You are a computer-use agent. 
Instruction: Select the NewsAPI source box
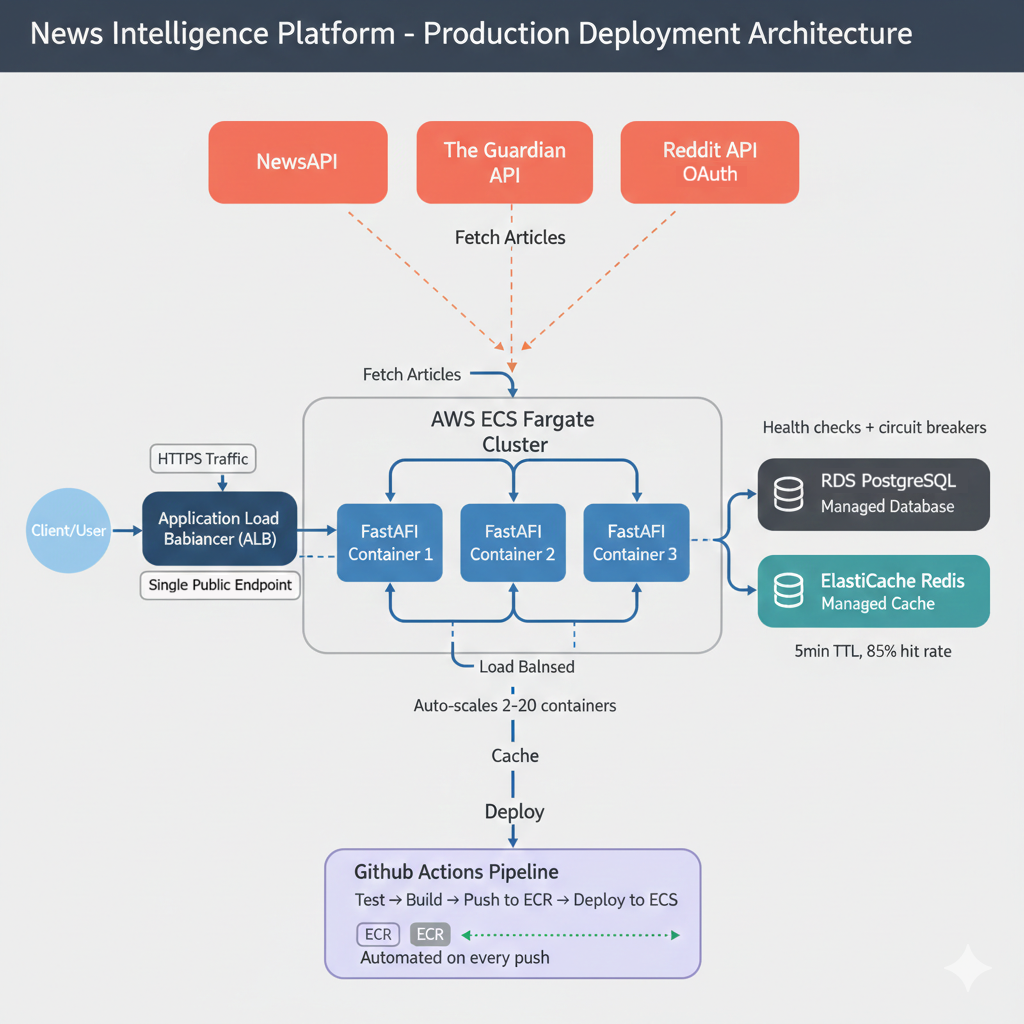(297, 162)
